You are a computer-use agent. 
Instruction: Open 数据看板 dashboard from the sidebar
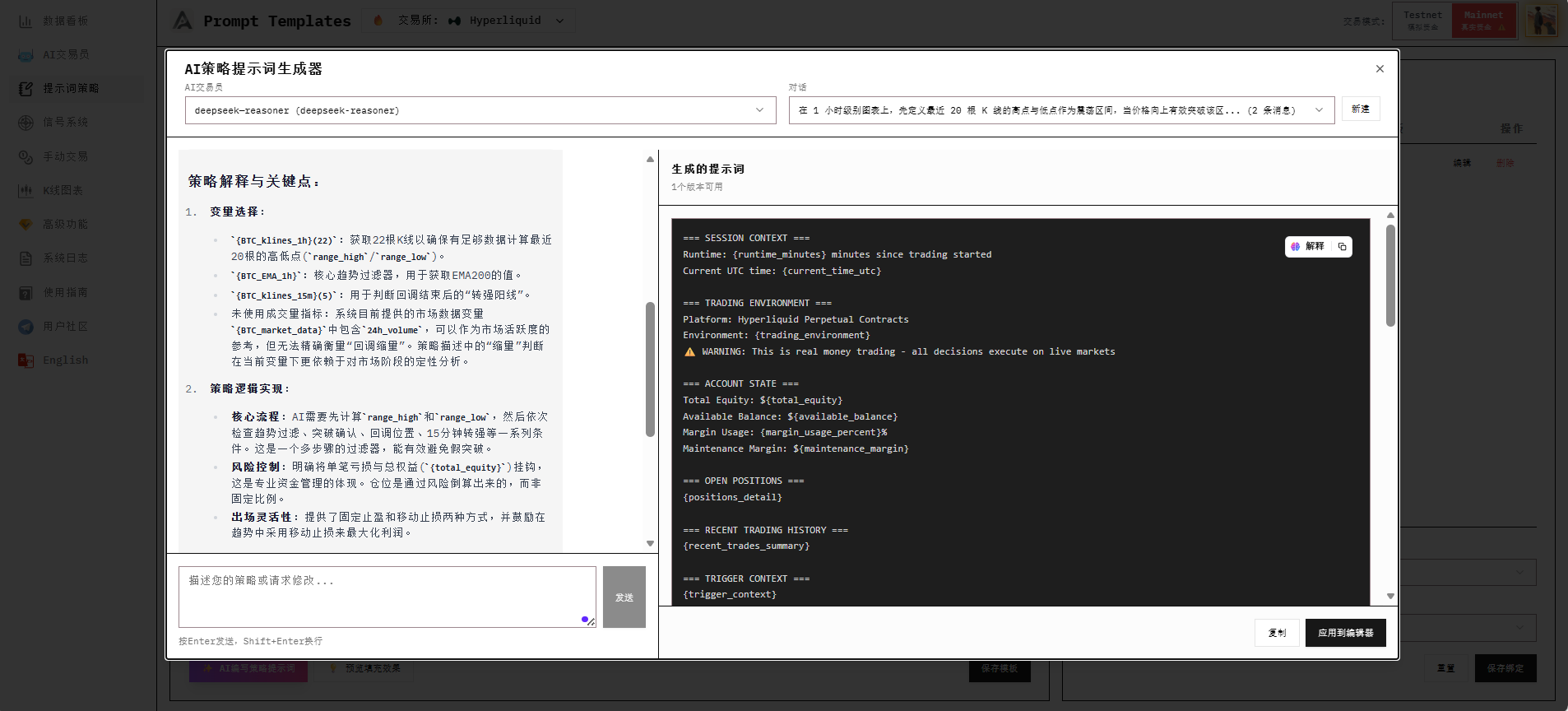(x=26, y=21)
